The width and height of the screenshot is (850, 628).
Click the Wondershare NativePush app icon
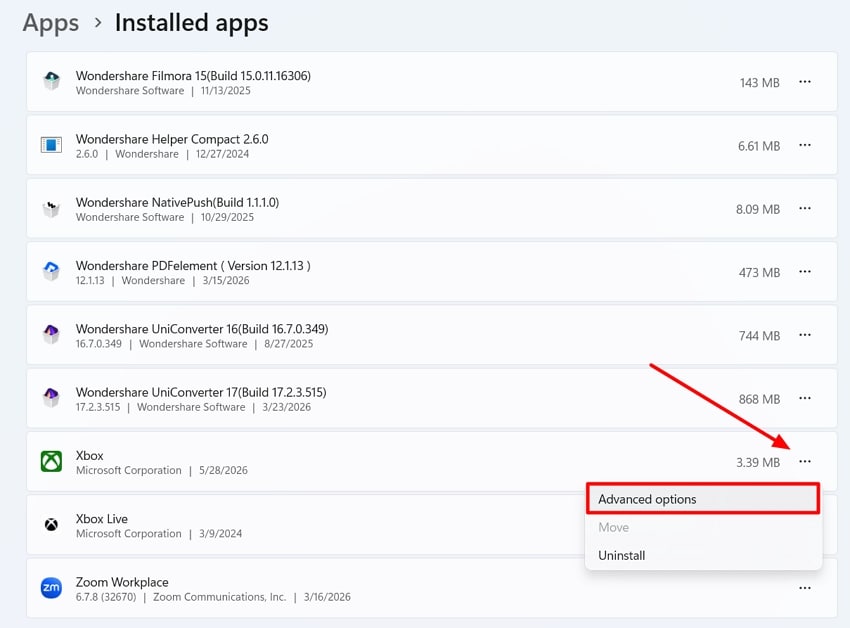51,208
